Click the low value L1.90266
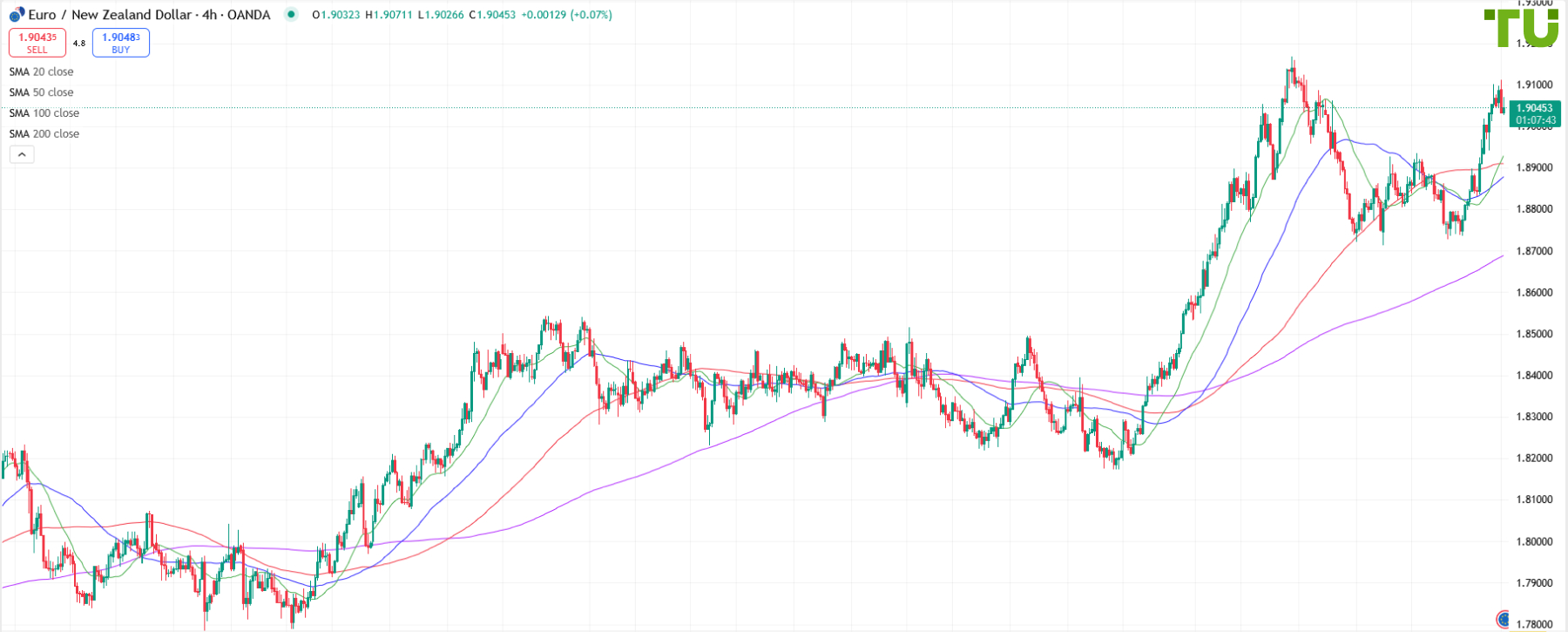This screenshot has height=632, width=1568. click(x=441, y=15)
